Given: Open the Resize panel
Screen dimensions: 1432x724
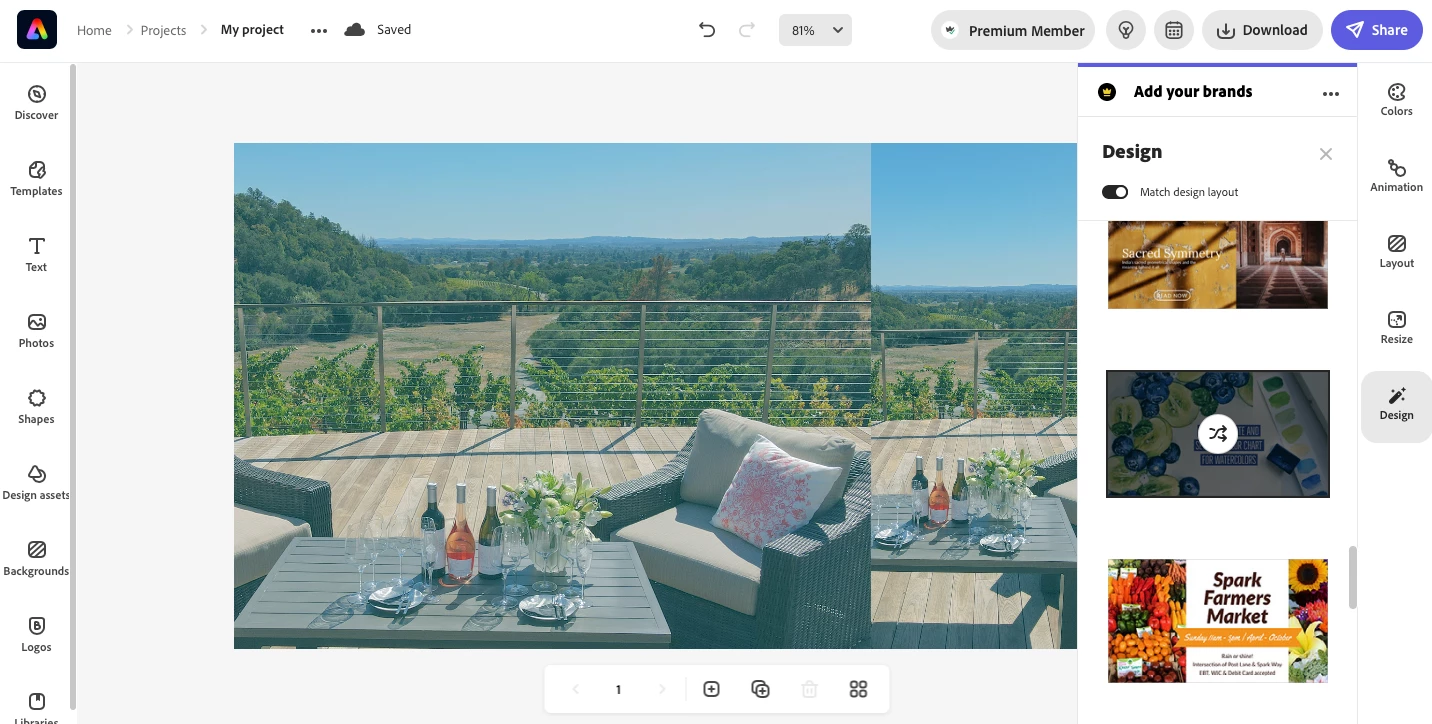Looking at the screenshot, I should pyautogui.click(x=1396, y=327).
